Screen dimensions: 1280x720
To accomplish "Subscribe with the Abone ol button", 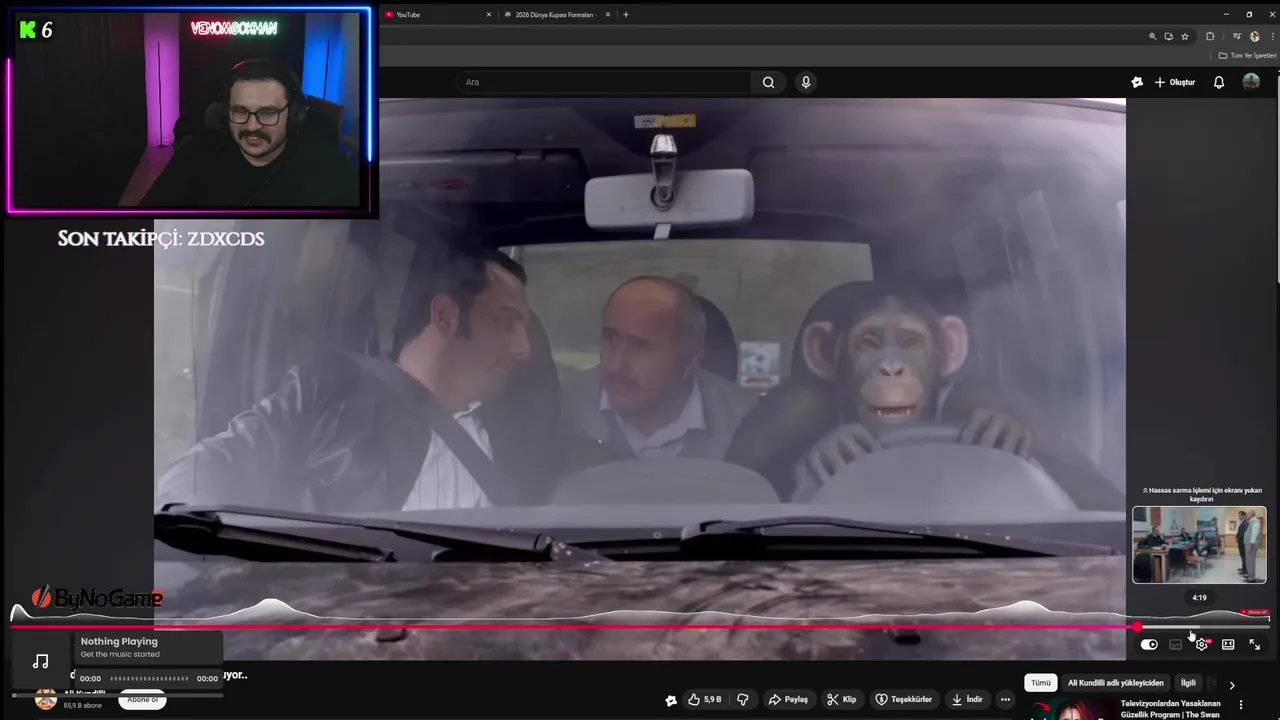I will click(x=142, y=700).
